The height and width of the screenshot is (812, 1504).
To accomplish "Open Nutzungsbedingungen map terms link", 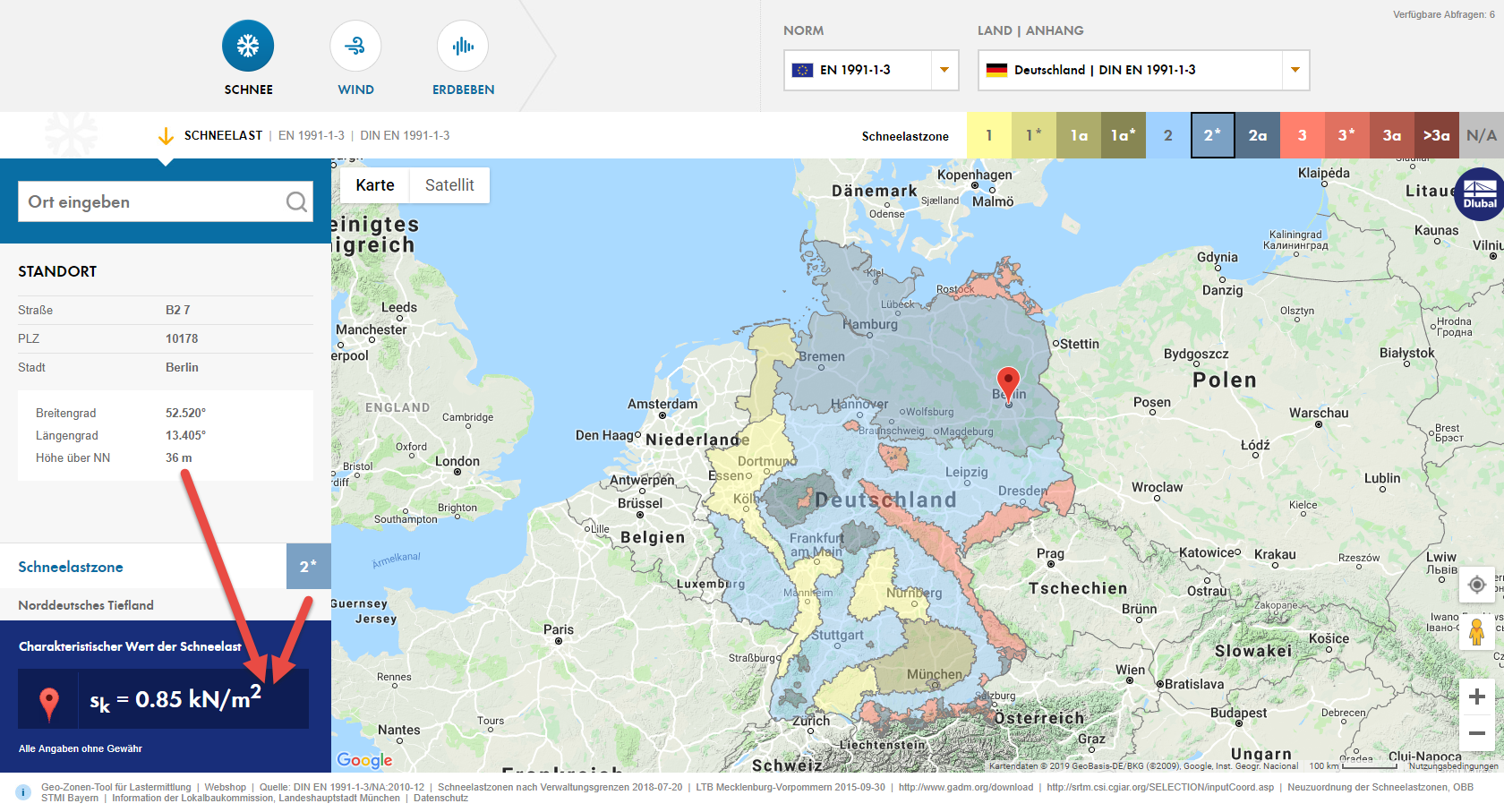I will pos(1453,766).
